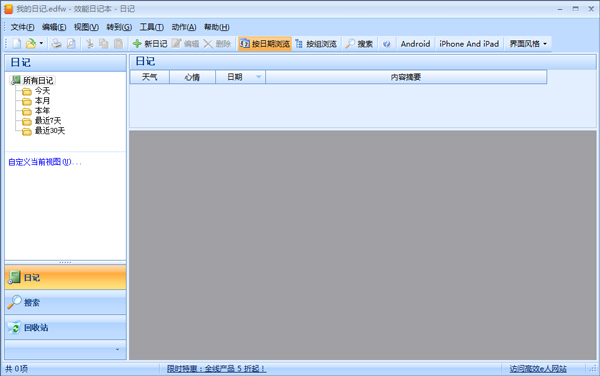This screenshot has width=600, height=376.
Task: Switch to 日记 navigation pane
Action: 65,277
